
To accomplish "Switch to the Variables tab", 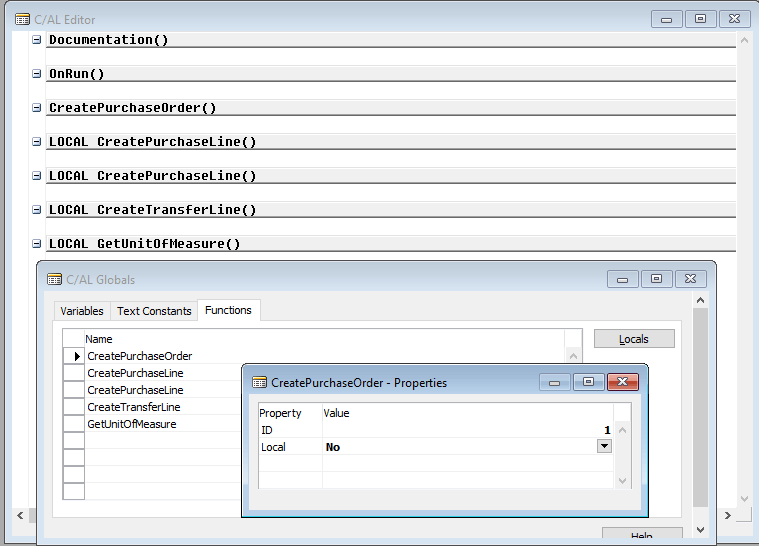I will (81, 311).
